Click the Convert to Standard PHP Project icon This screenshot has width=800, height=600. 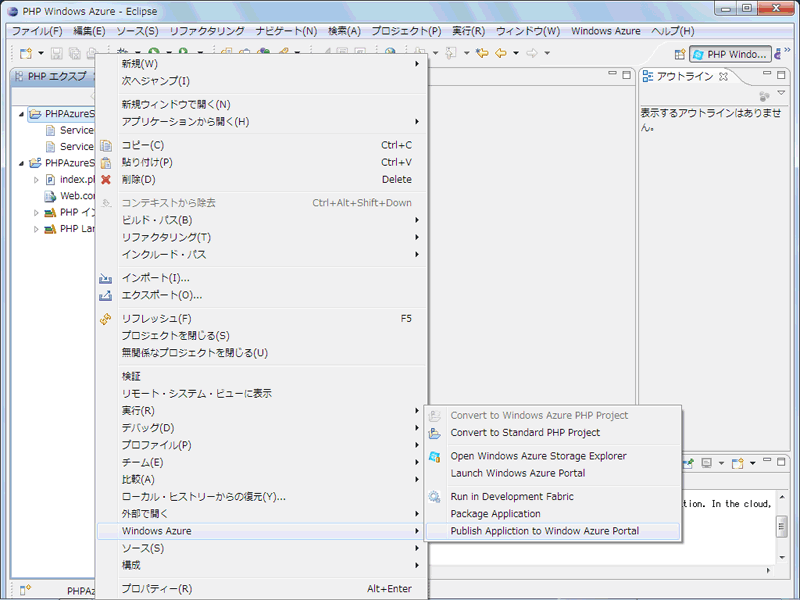(x=434, y=433)
